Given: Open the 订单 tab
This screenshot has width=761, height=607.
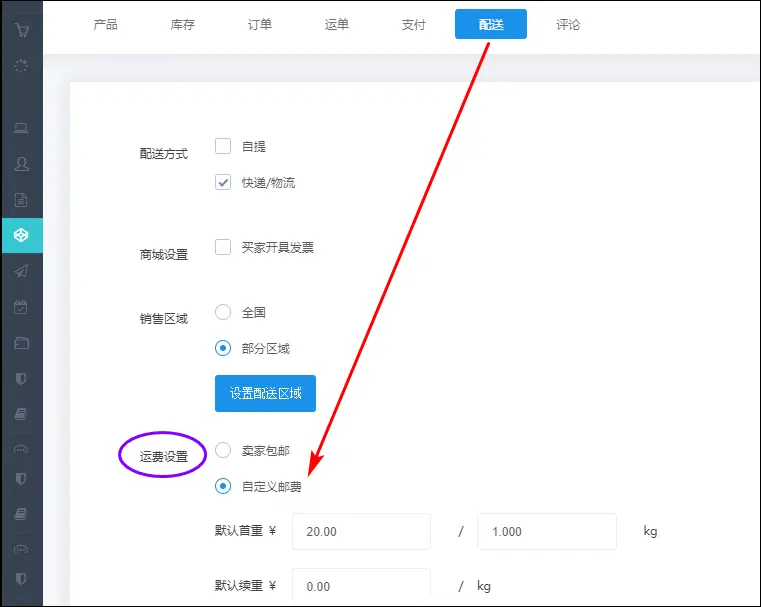Looking at the screenshot, I should [259, 24].
